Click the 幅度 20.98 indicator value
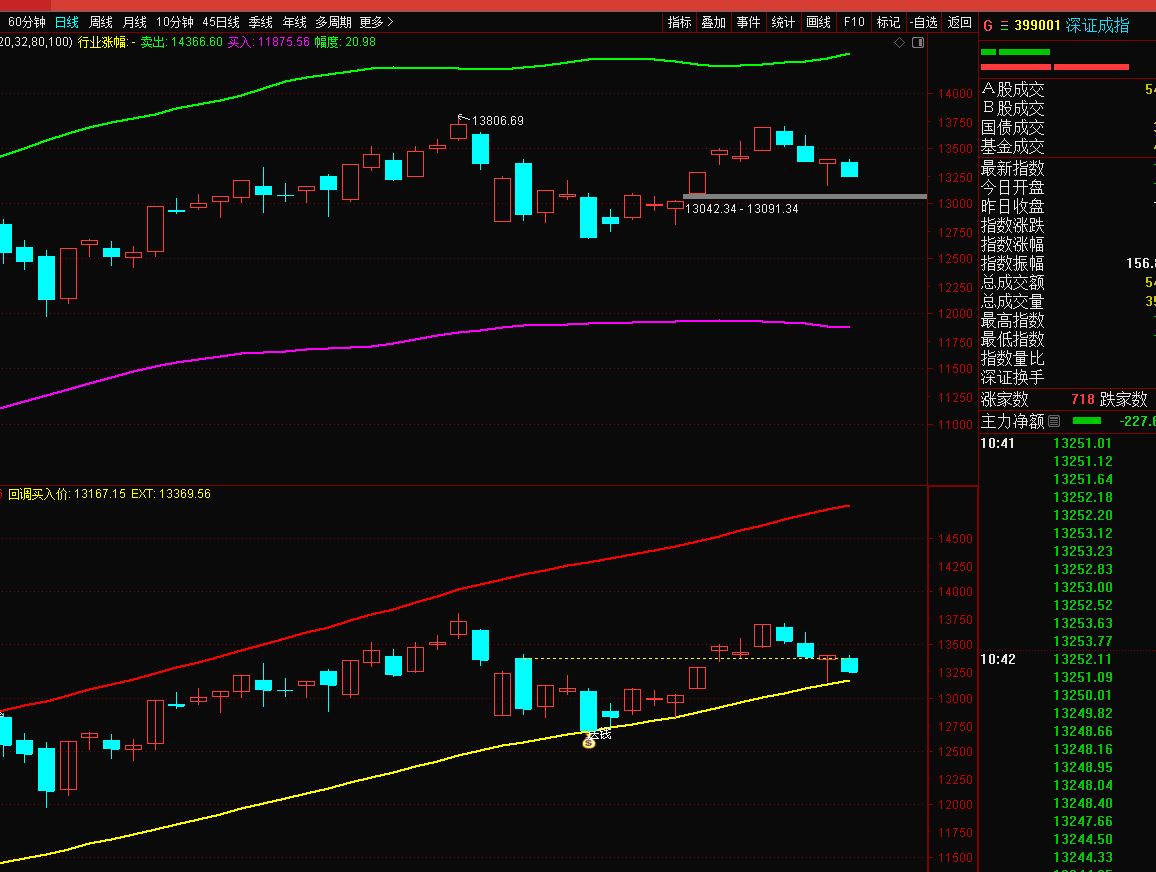Image resolution: width=1156 pixels, height=872 pixels. tap(345, 42)
